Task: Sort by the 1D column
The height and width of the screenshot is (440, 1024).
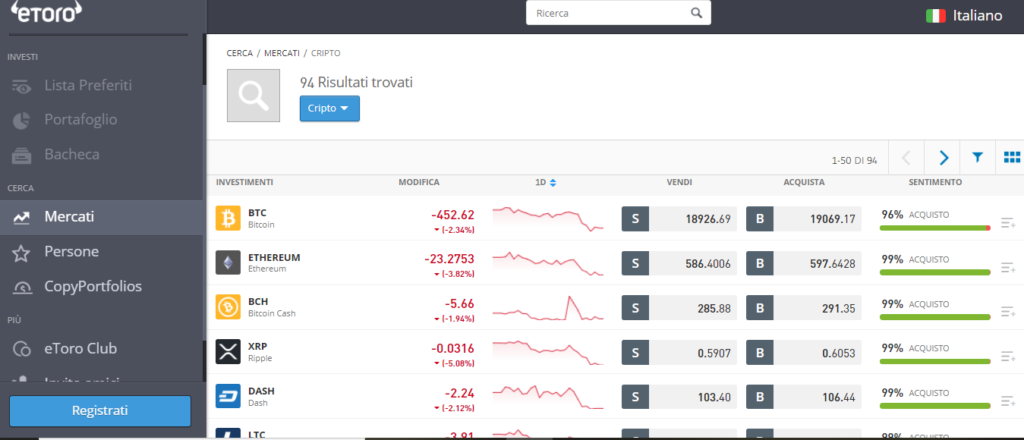Action: point(545,183)
